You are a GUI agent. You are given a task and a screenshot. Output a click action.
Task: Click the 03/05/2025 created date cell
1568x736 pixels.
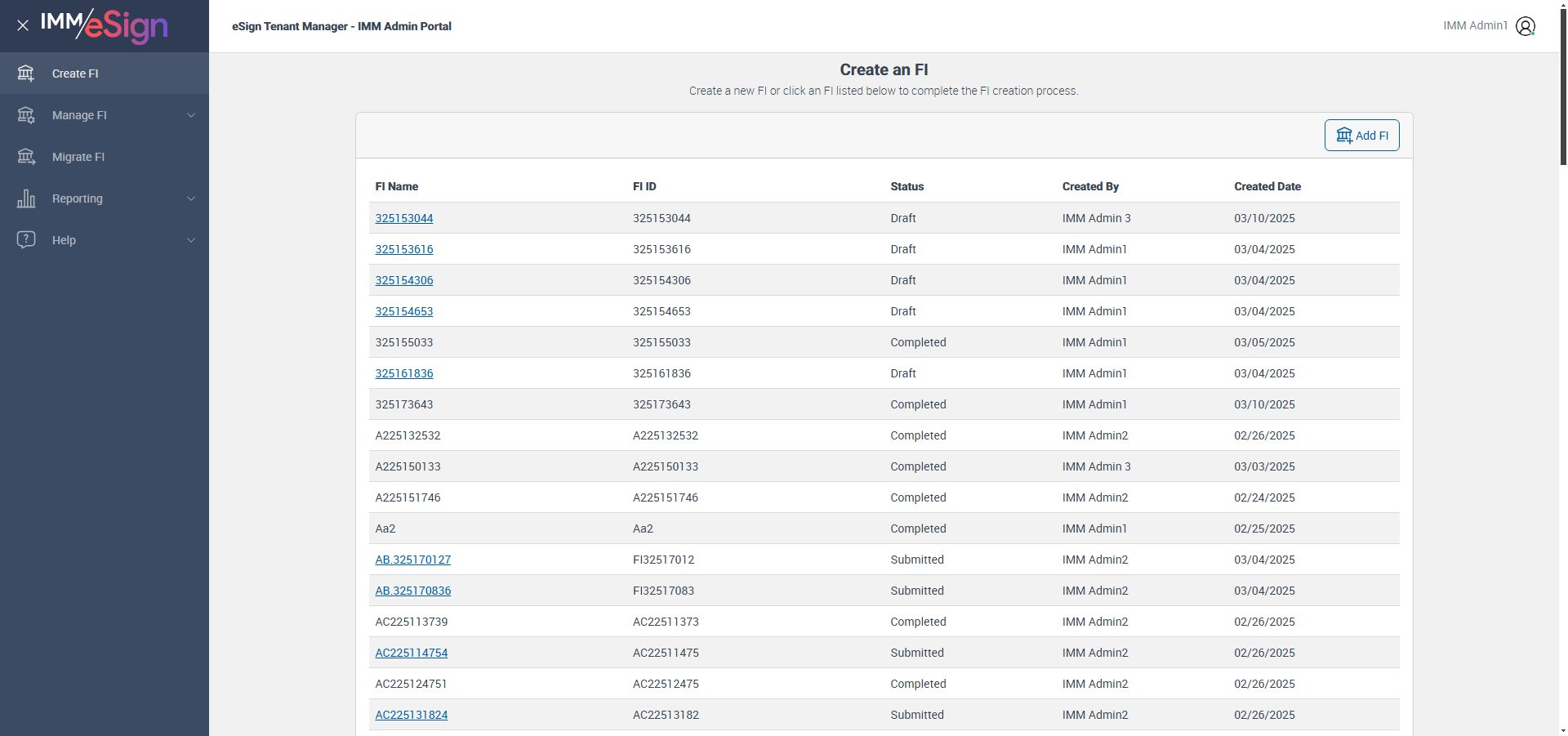(x=1265, y=342)
